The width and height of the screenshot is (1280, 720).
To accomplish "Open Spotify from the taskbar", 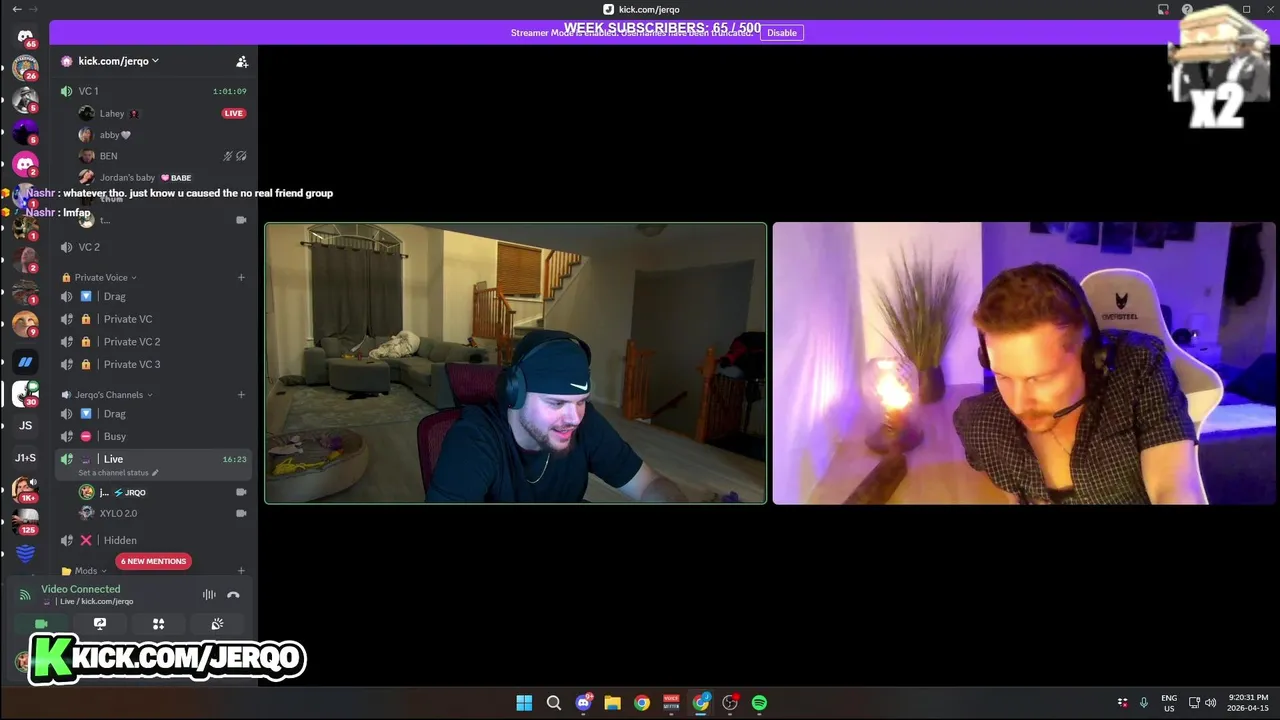I will (759, 703).
